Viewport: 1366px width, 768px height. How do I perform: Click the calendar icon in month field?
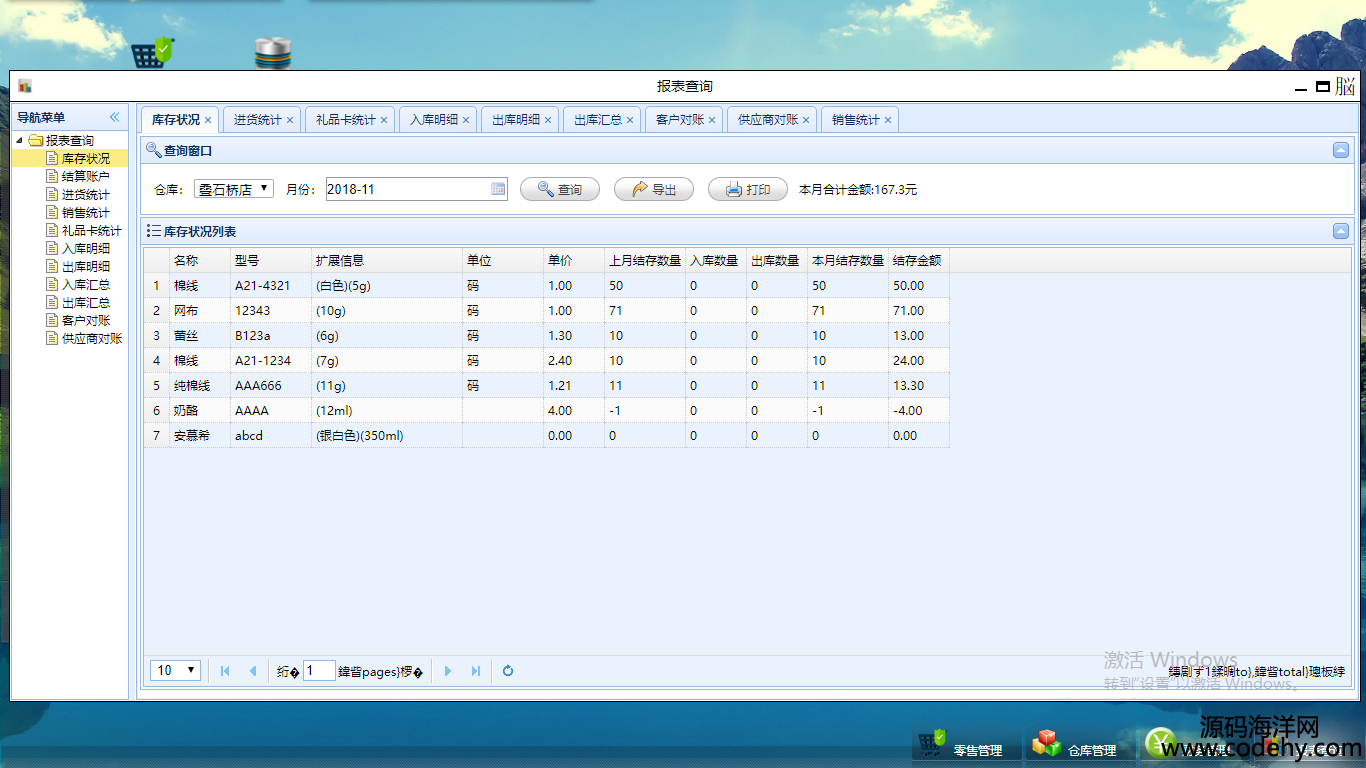(498, 189)
